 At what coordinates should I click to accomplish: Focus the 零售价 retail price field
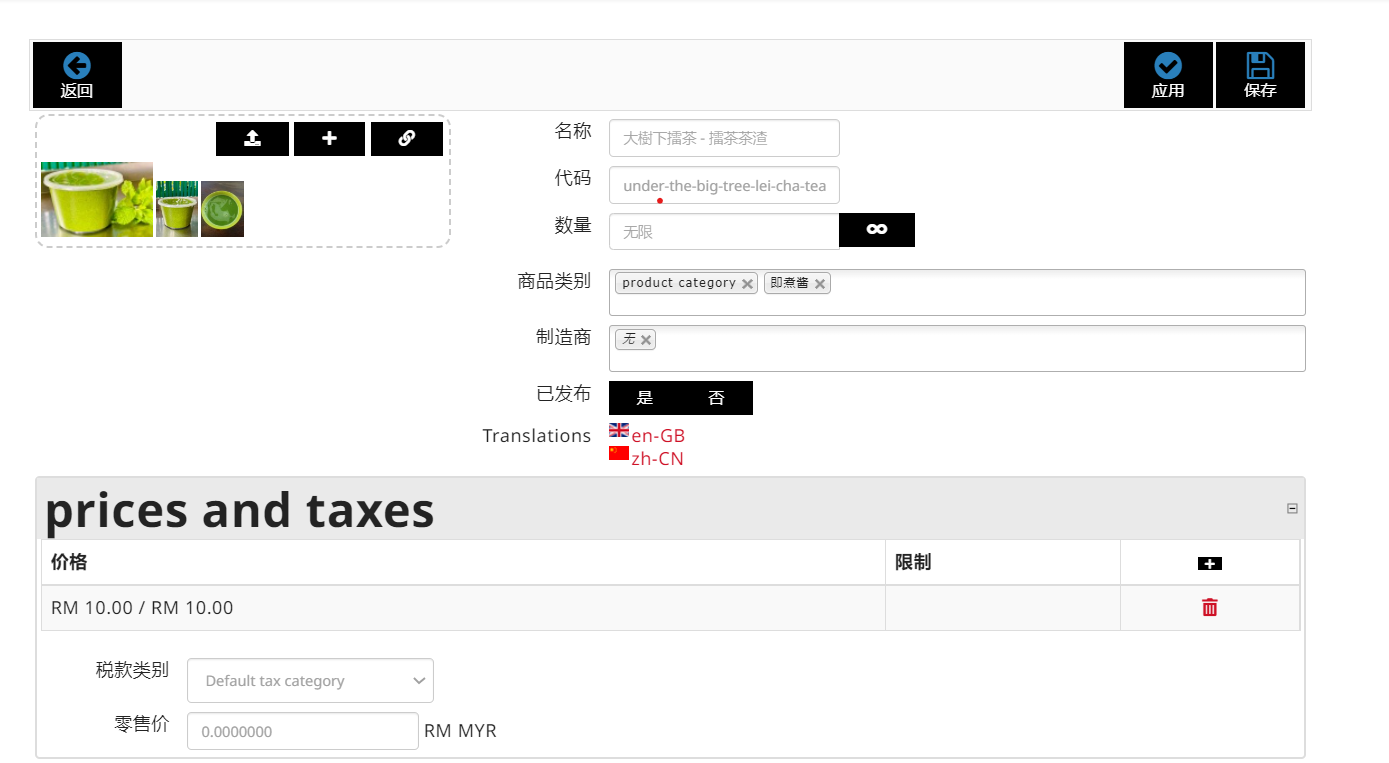303,731
